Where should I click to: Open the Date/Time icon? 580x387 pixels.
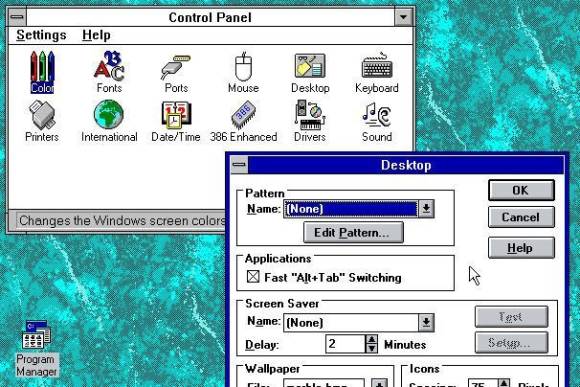(176, 121)
